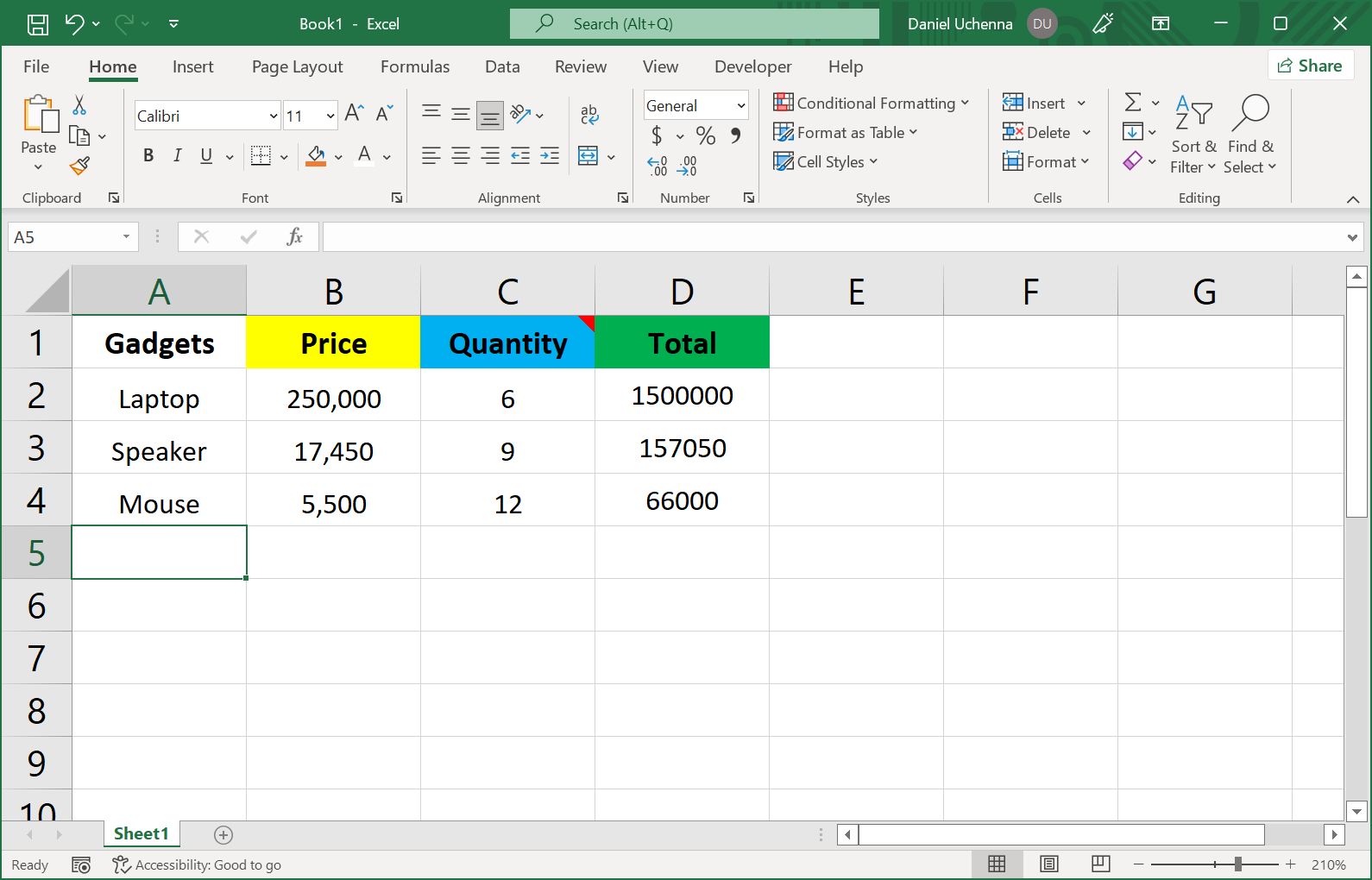The height and width of the screenshot is (880, 1372).
Task: Click the AutoSum sigma icon
Action: pyautogui.click(x=1133, y=103)
